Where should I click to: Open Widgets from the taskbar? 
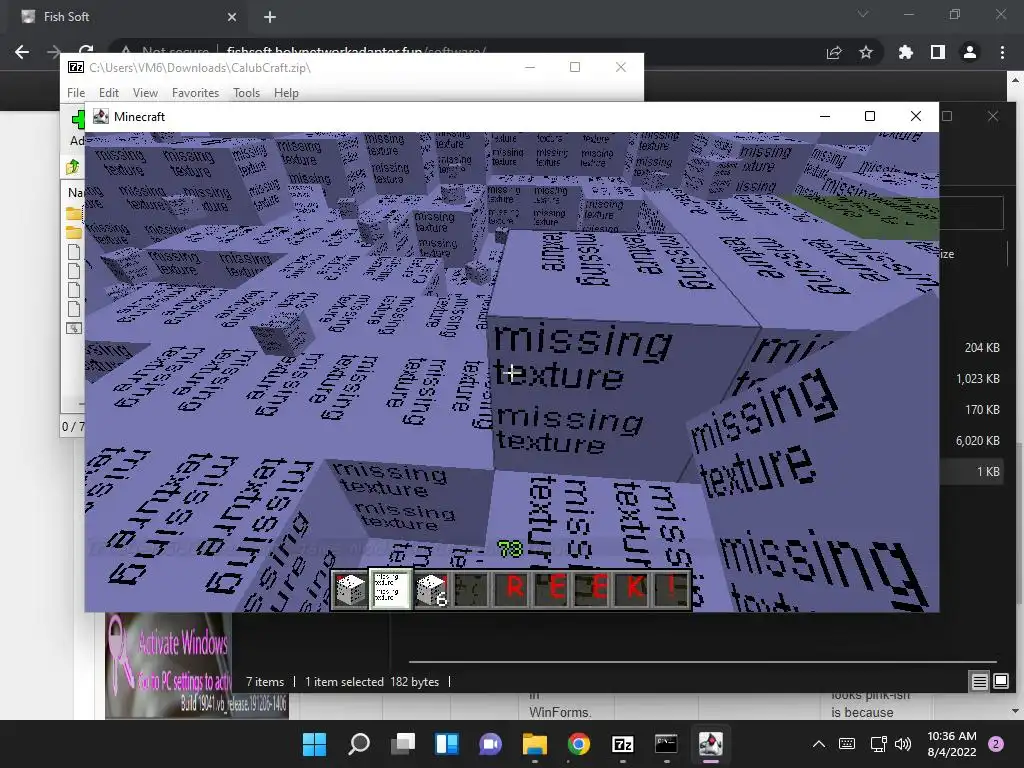click(447, 744)
